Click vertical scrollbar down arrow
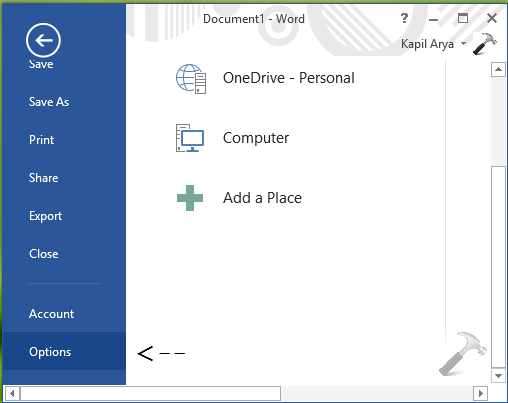This screenshot has width=508, height=403. pos(498,376)
